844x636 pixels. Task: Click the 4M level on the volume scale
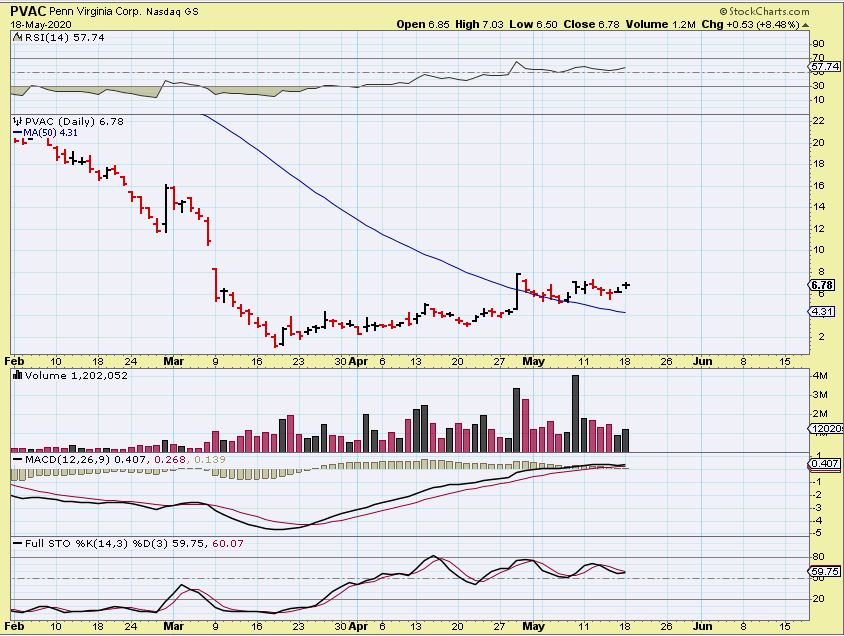(820, 376)
